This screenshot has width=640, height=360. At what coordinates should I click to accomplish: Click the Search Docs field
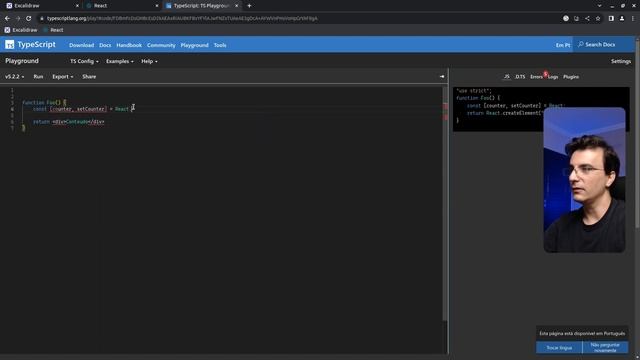pyautogui.click(x=603, y=44)
